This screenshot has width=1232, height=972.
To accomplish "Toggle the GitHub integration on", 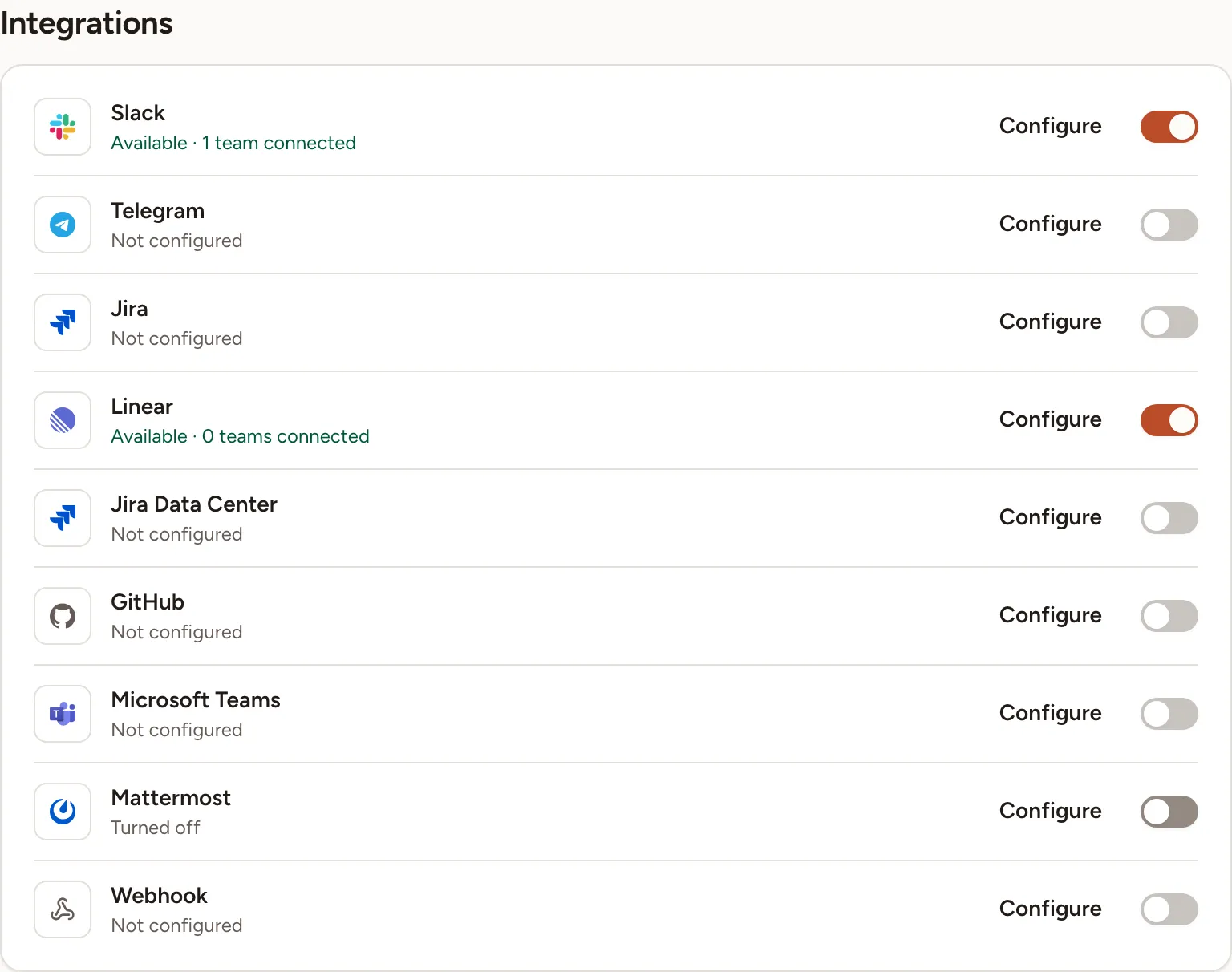I will click(1169, 616).
